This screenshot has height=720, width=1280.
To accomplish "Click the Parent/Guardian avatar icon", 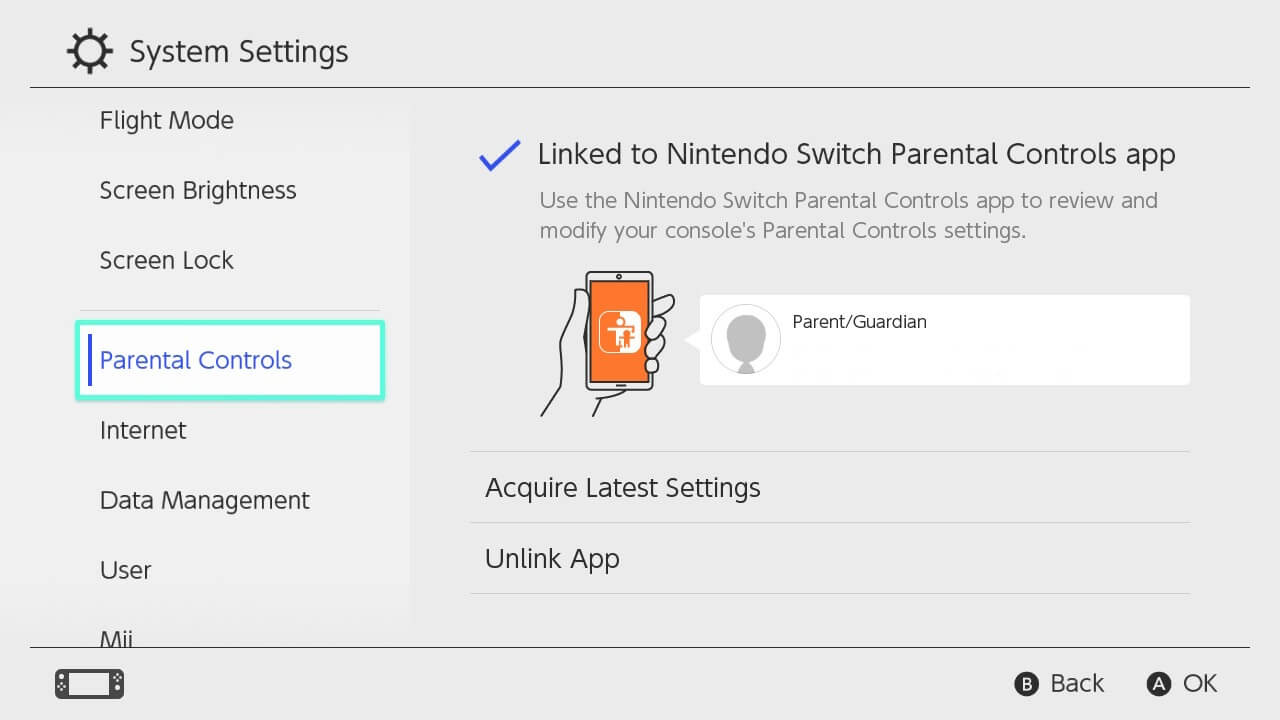I will (x=745, y=339).
